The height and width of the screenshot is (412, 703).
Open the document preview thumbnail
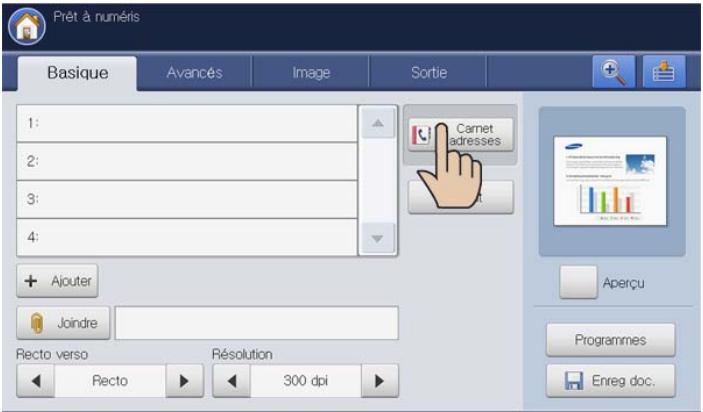pyautogui.click(x=610, y=181)
